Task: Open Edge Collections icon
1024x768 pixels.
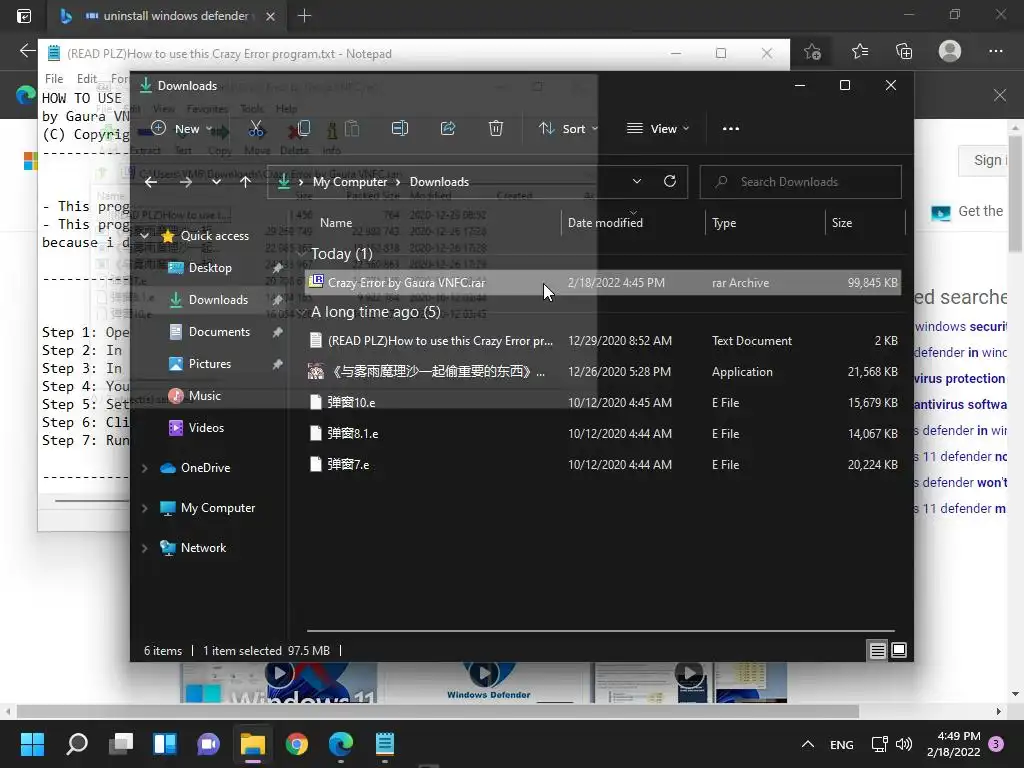Action: click(x=904, y=51)
